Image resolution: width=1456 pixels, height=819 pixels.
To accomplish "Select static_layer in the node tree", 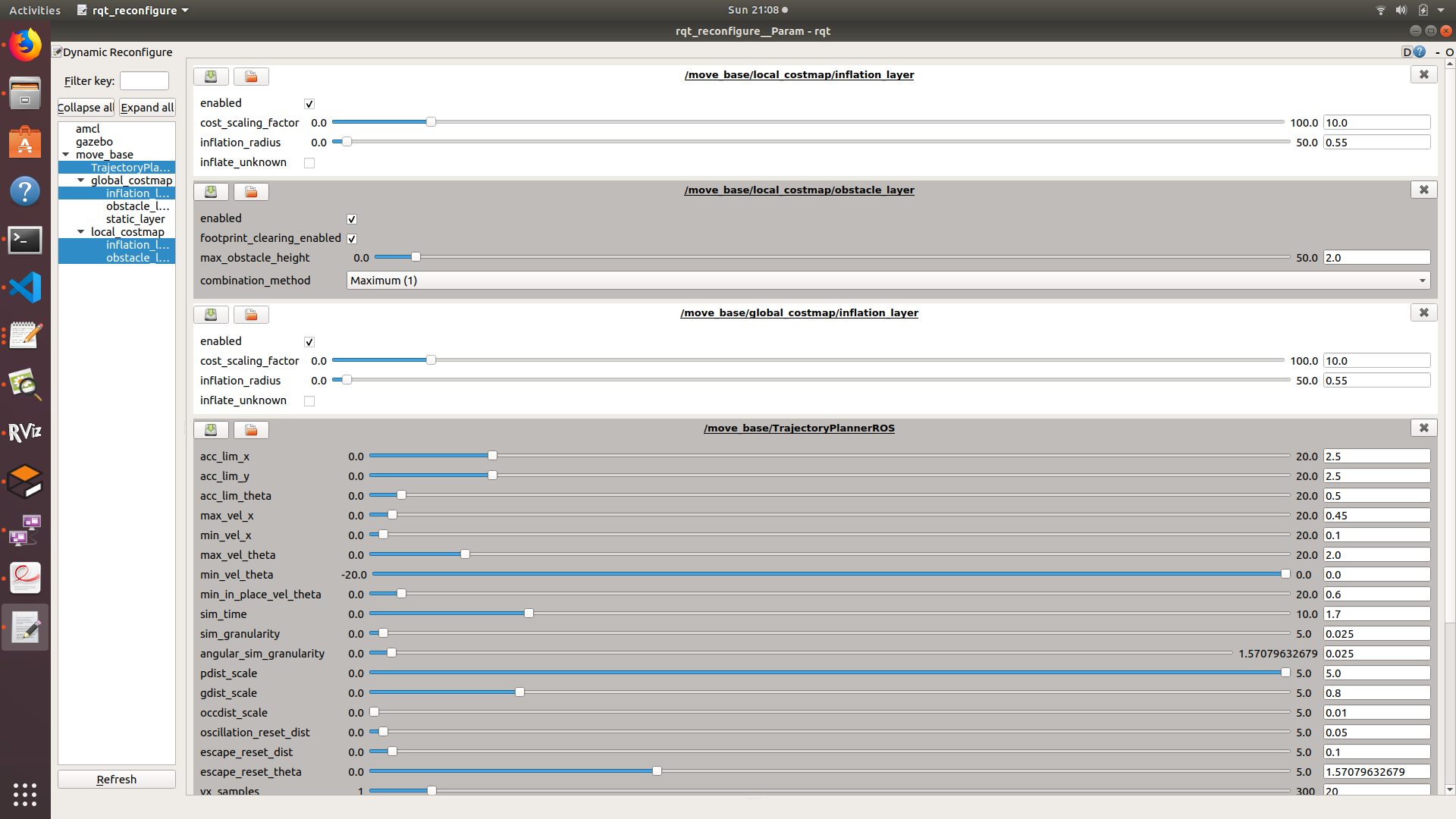I will pos(135,219).
